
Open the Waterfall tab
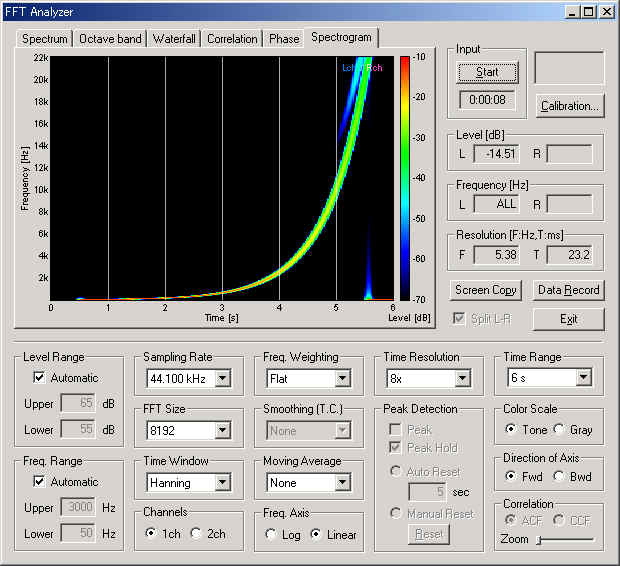[174, 39]
